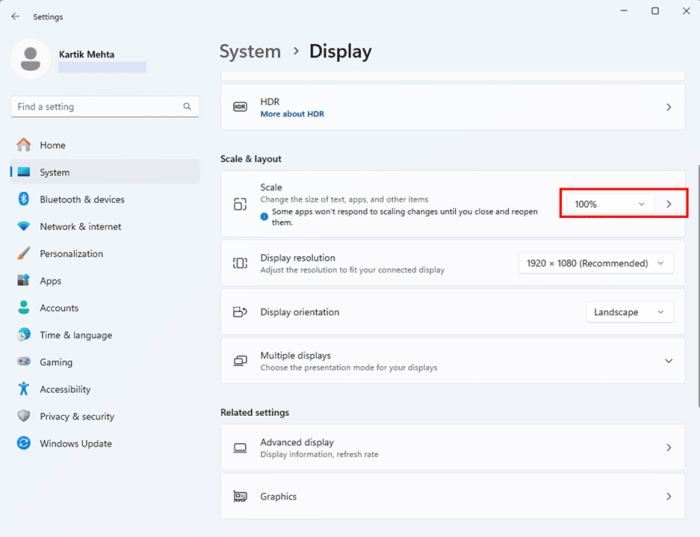Click the Display orientation icon
The width and height of the screenshot is (700, 537).
pyautogui.click(x=240, y=312)
